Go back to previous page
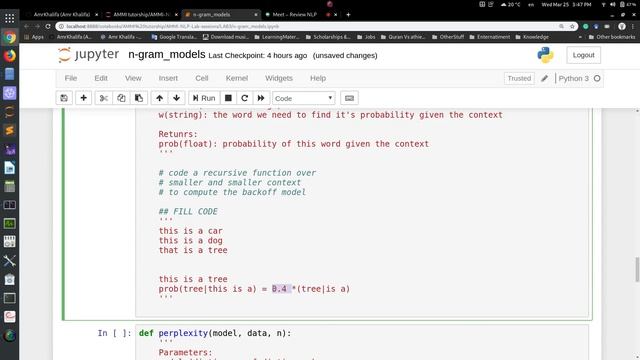The width and height of the screenshot is (640, 360). (27, 26)
